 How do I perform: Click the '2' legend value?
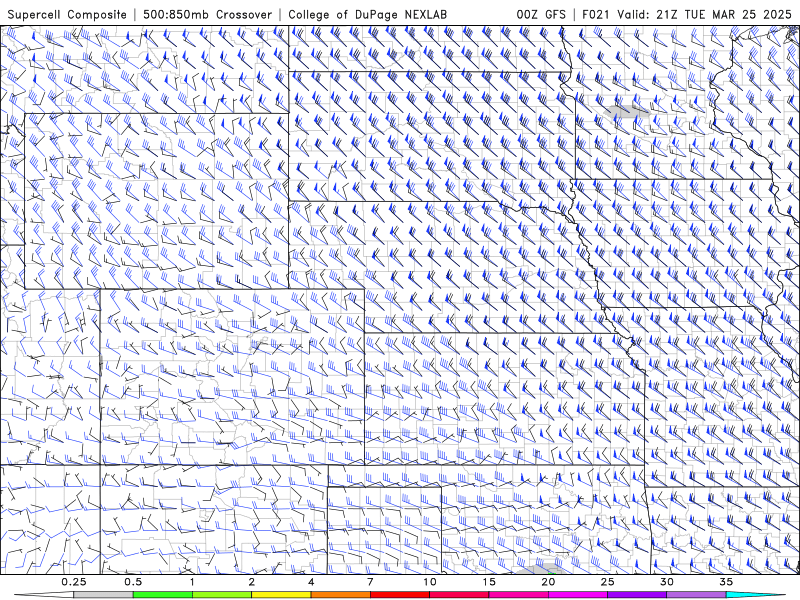click(252, 582)
